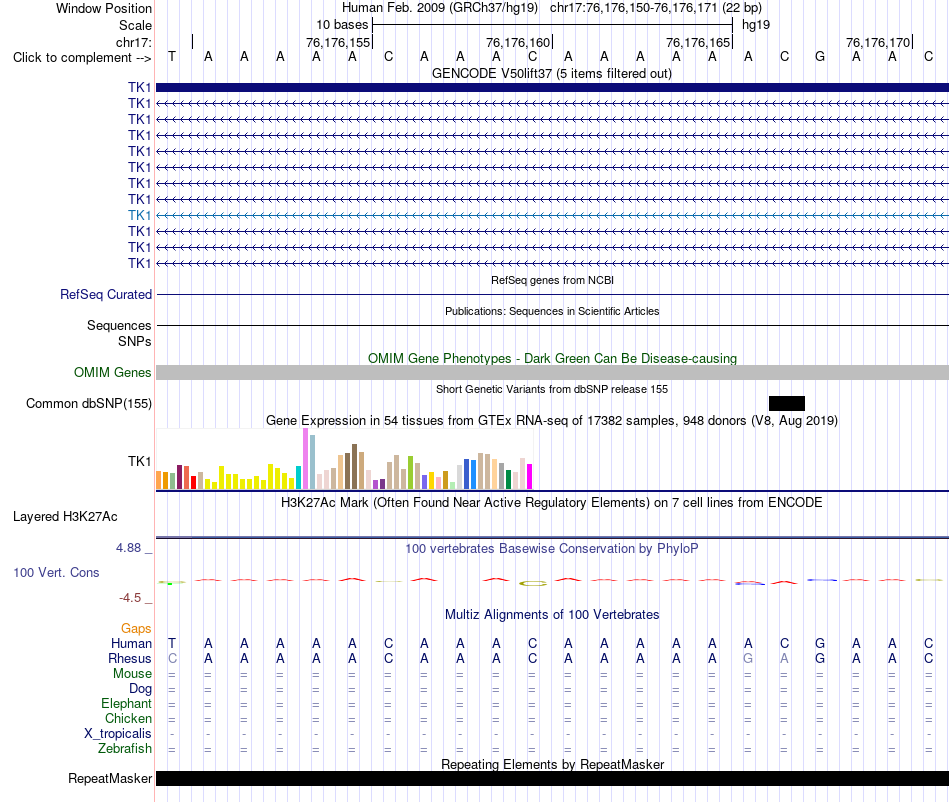This screenshot has height=802, width=950.
Task: Click the 'Chicken' alignment row label
Action: 128,718
